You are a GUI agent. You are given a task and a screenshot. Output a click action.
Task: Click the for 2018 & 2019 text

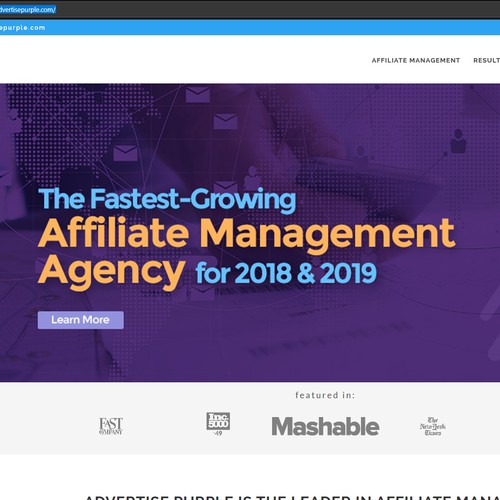click(286, 273)
